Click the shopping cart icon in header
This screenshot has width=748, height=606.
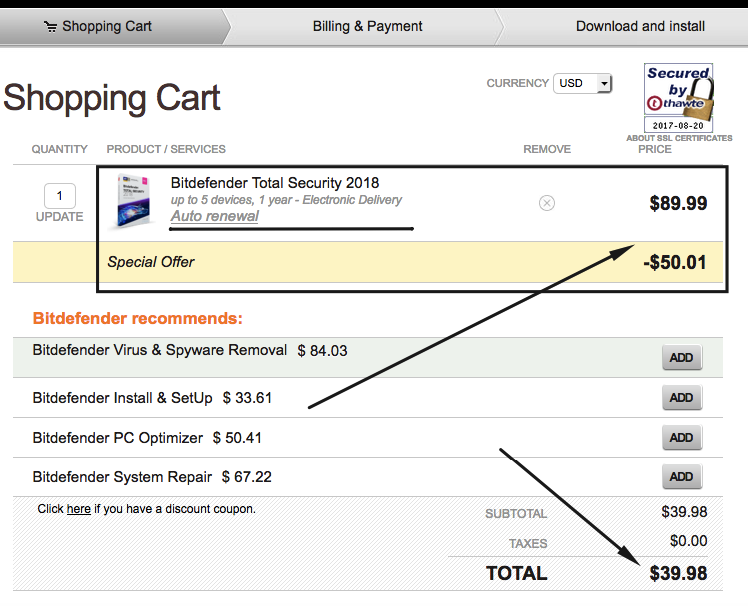[x=50, y=27]
